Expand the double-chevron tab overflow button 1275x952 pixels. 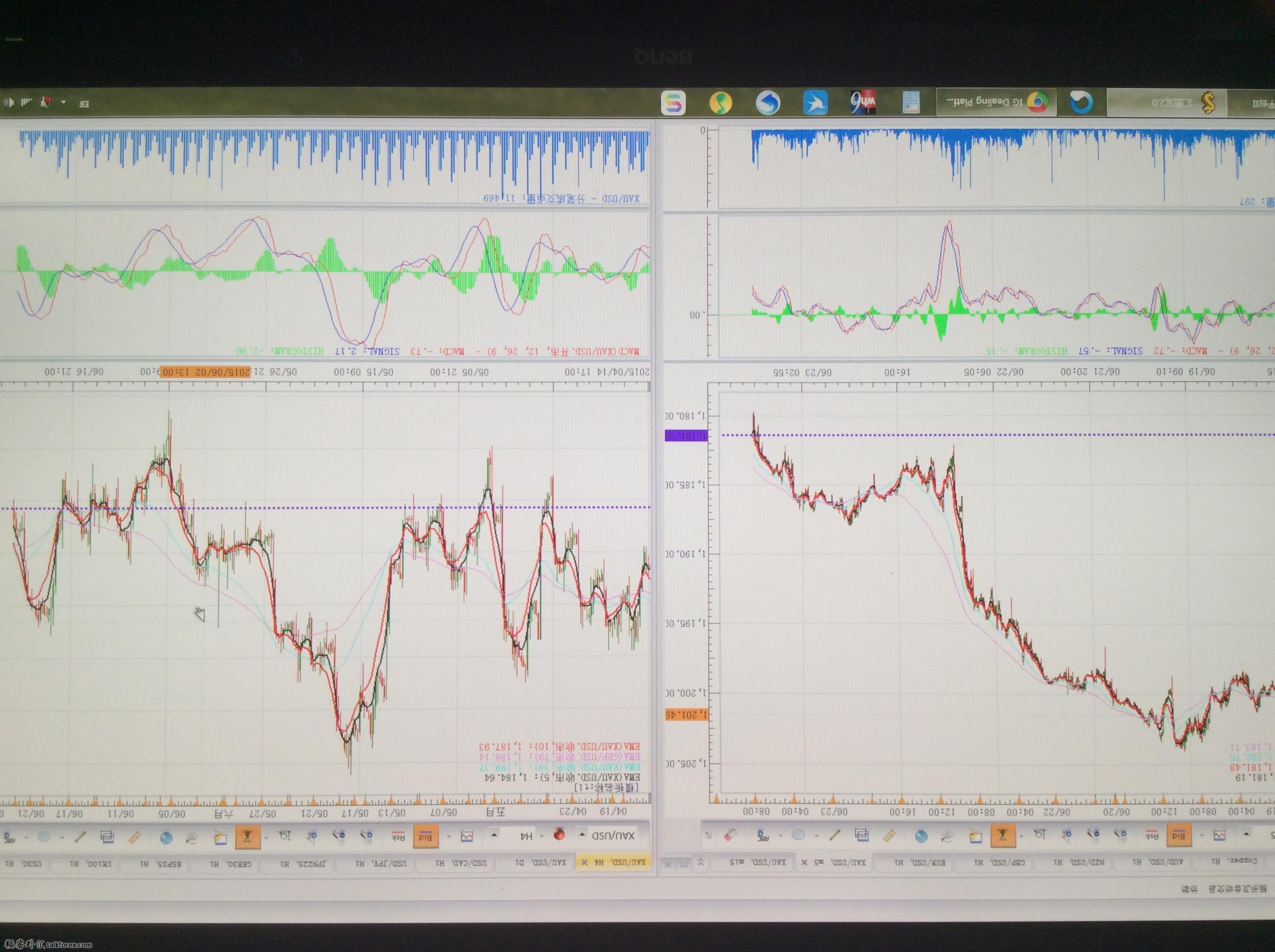tap(700, 862)
